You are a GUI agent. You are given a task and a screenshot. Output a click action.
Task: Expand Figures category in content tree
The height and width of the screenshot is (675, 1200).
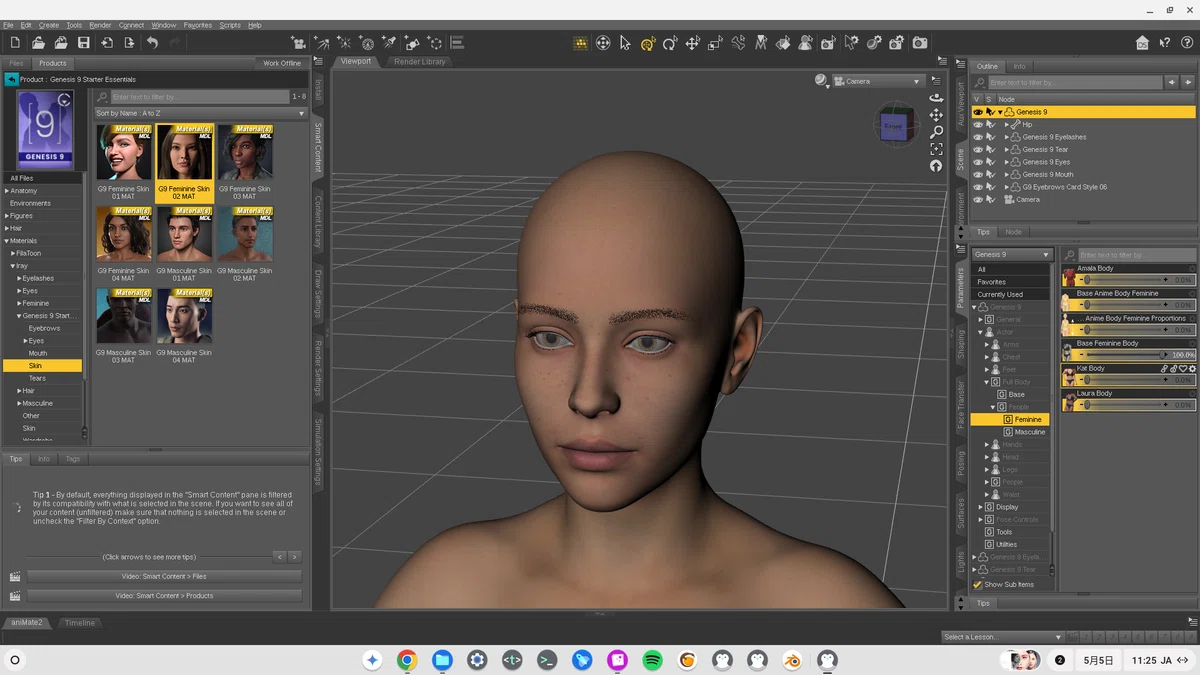coord(7,216)
